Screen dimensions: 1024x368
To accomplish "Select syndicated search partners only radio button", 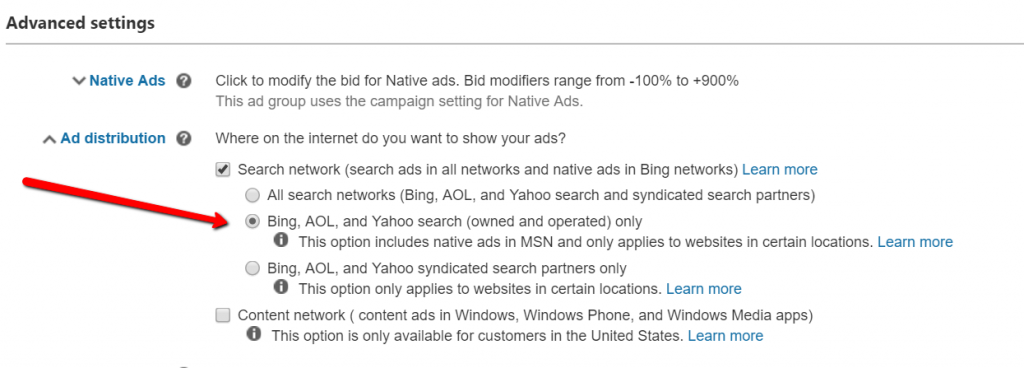I will coord(251,268).
